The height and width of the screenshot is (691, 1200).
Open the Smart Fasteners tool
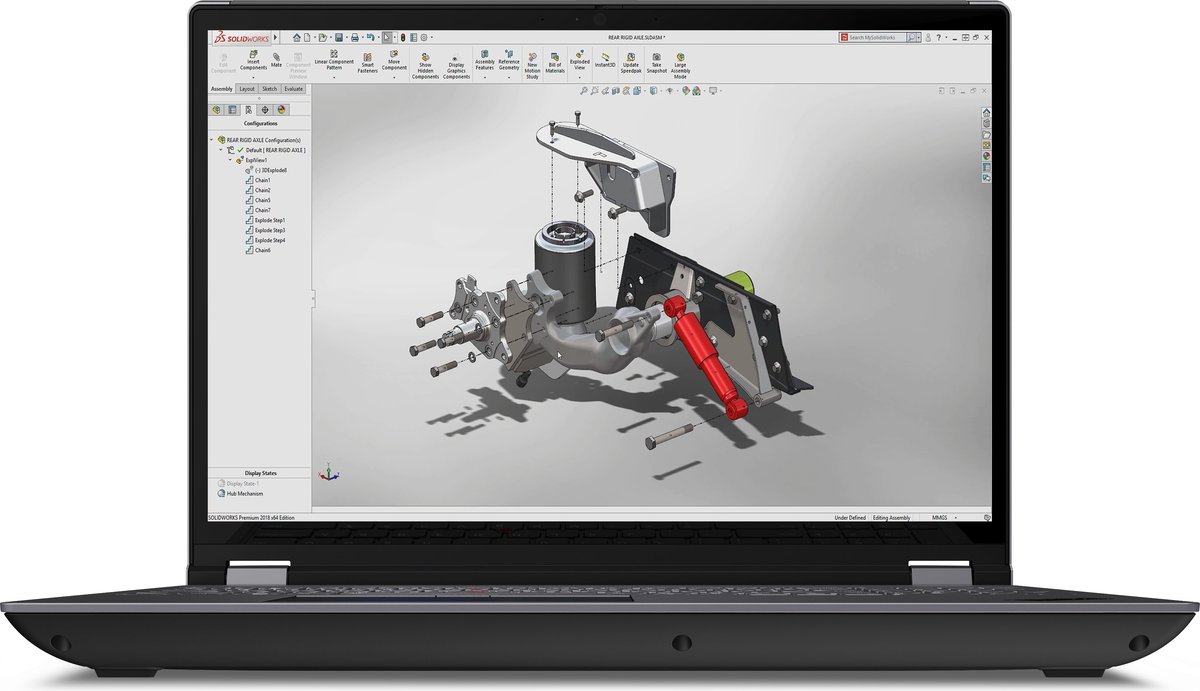(368, 60)
